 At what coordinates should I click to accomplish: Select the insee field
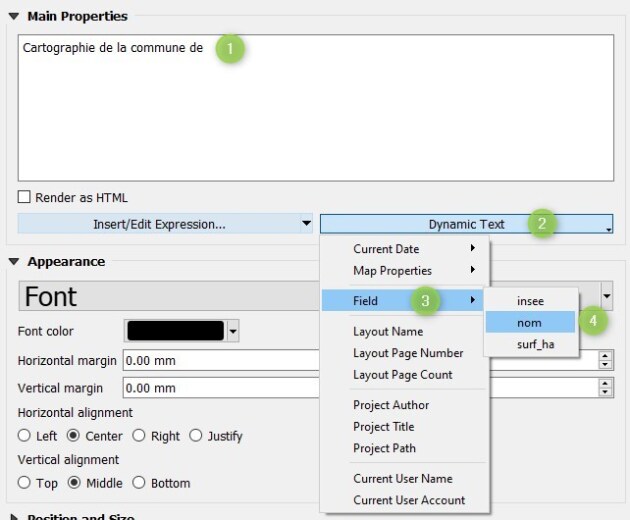[x=530, y=301]
